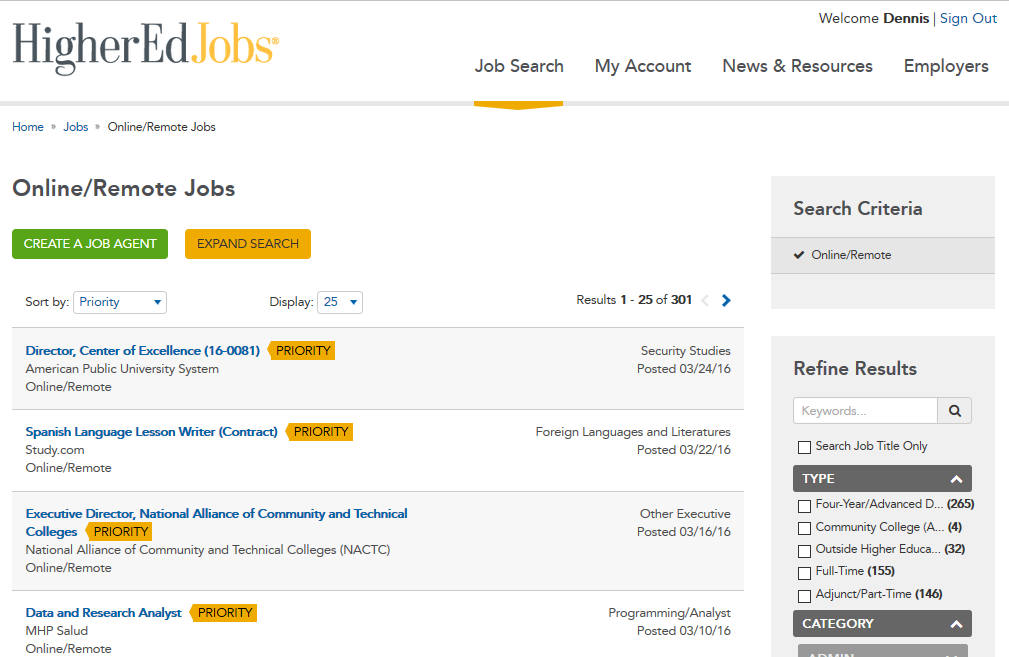The width and height of the screenshot is (1009, 657).
Task: Click the previous results page arrow
Action: pyautogui.click(x=705, y=300)
